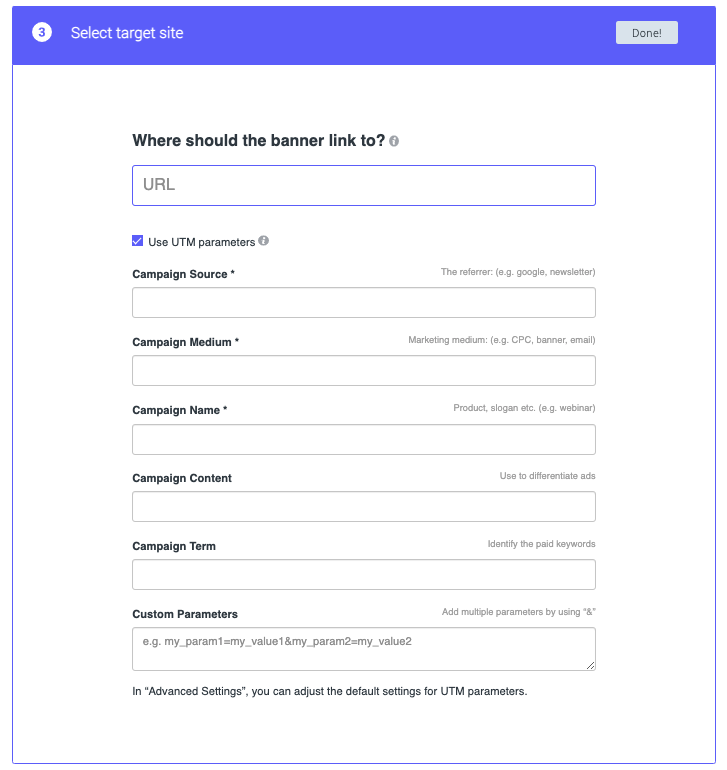The height and width of the screenshot is (770, 727).
Task: Click info icon beside banner link heading
Action: 395,142
